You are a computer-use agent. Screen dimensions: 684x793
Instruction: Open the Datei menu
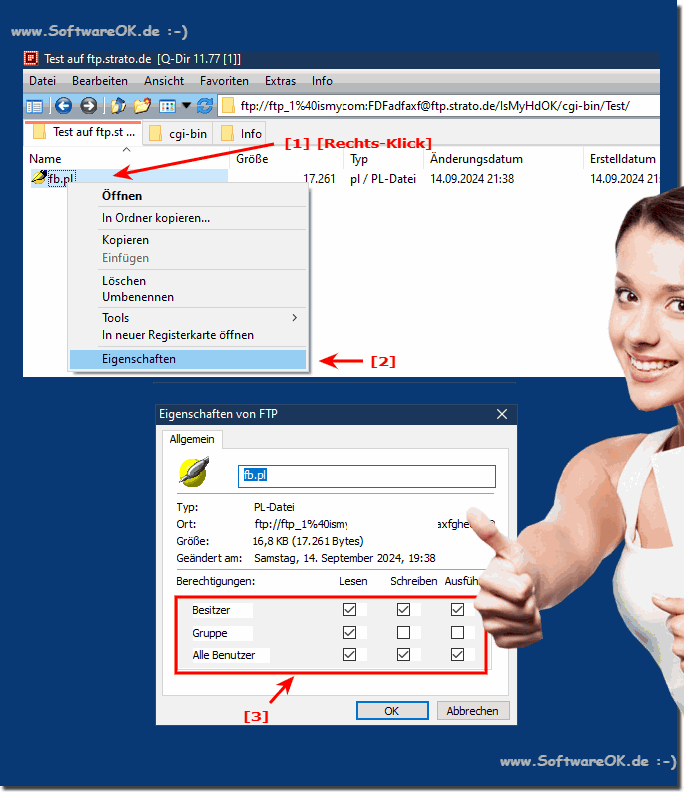[42, 81]
